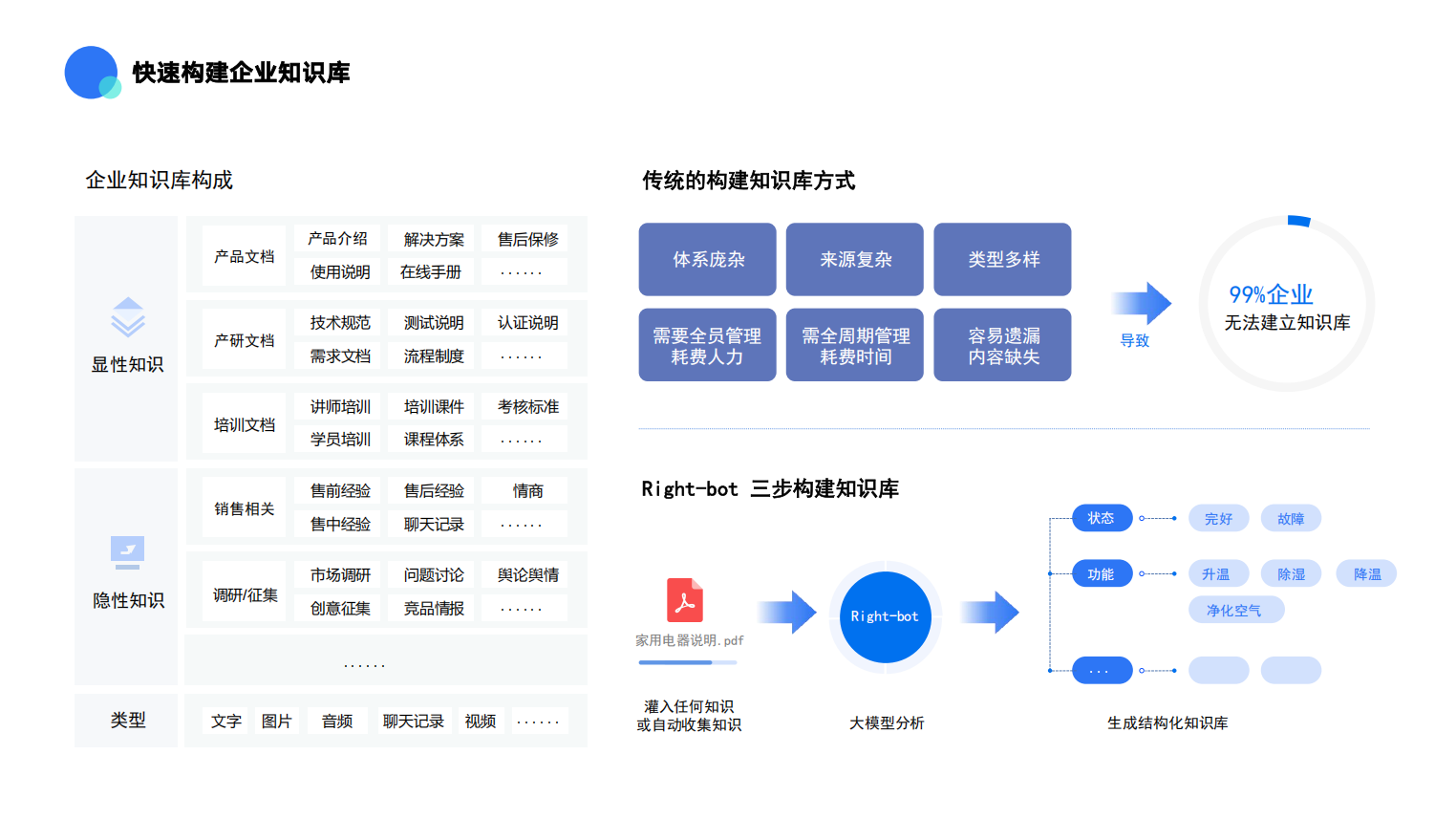Screen dimensions: 1456x819
Task: Open the 家用电器说明.pdf file icon
Action: tap(686, 598)
